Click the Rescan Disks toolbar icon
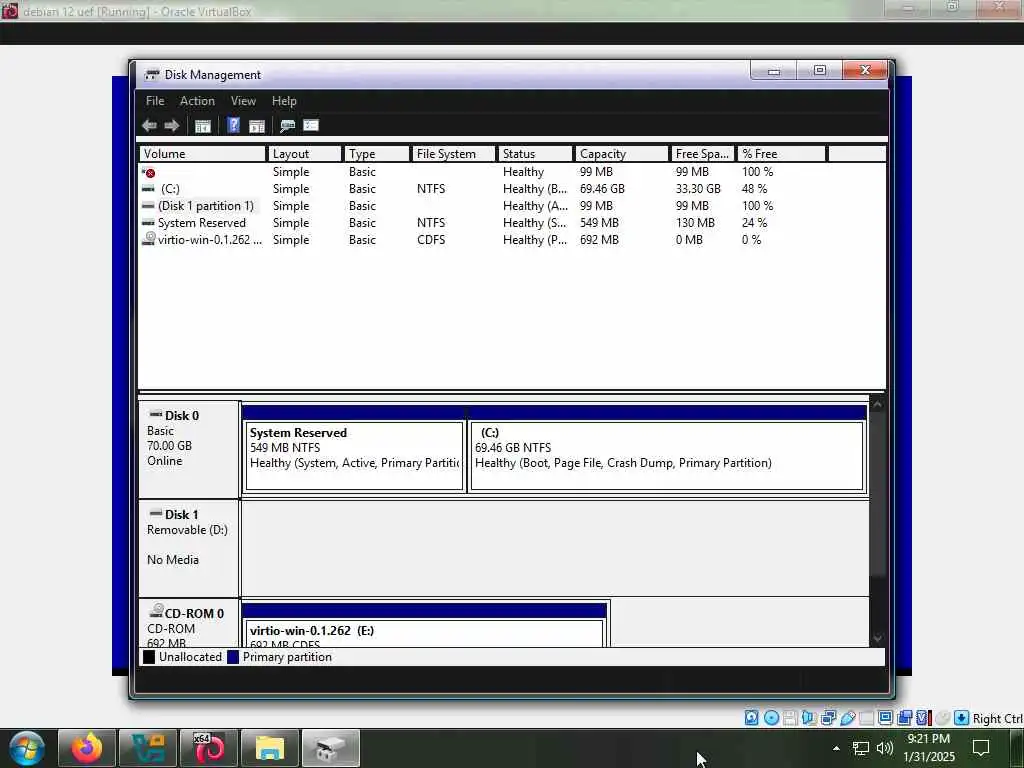 (x=287, y=125)
